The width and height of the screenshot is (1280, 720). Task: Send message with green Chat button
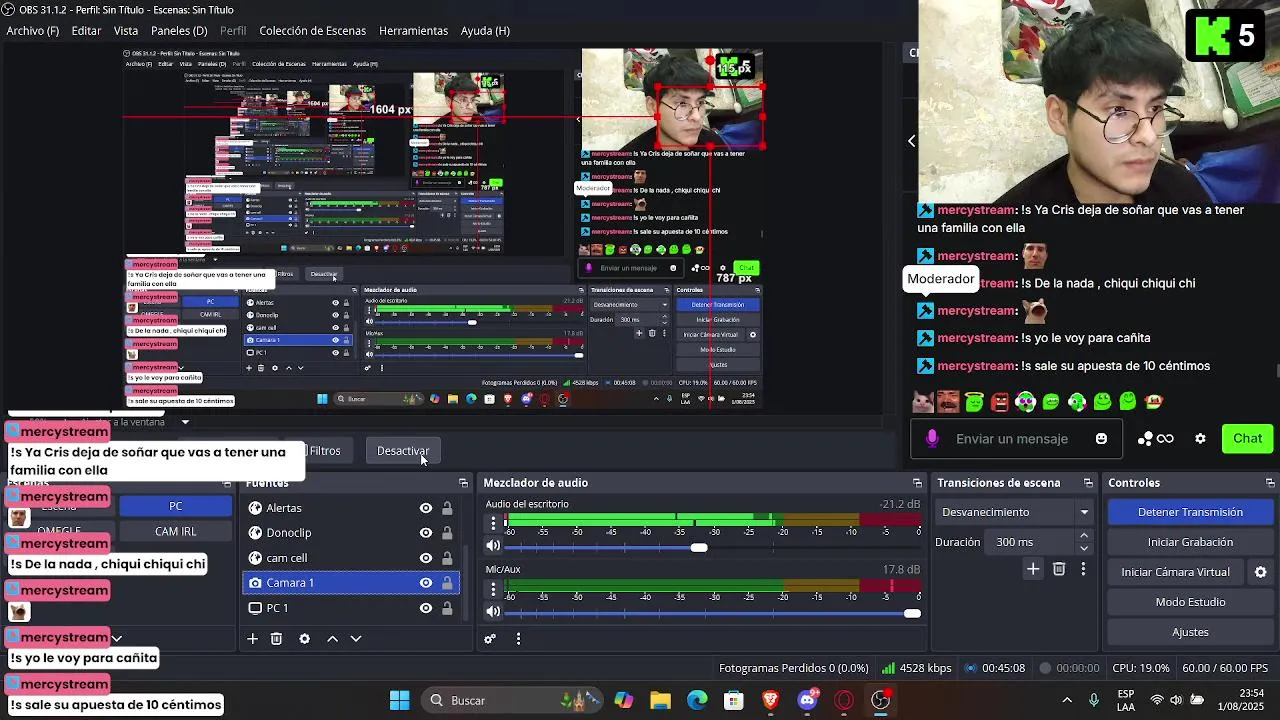click(x=1247, y=439)
